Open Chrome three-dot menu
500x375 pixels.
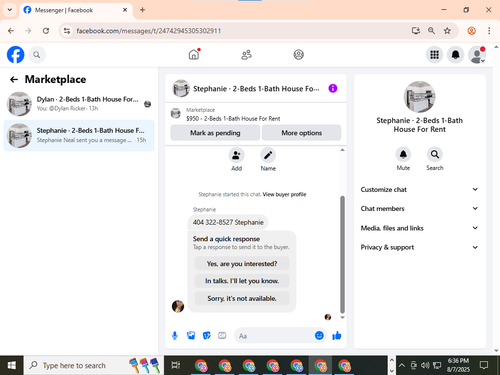[x=489, y=31]
